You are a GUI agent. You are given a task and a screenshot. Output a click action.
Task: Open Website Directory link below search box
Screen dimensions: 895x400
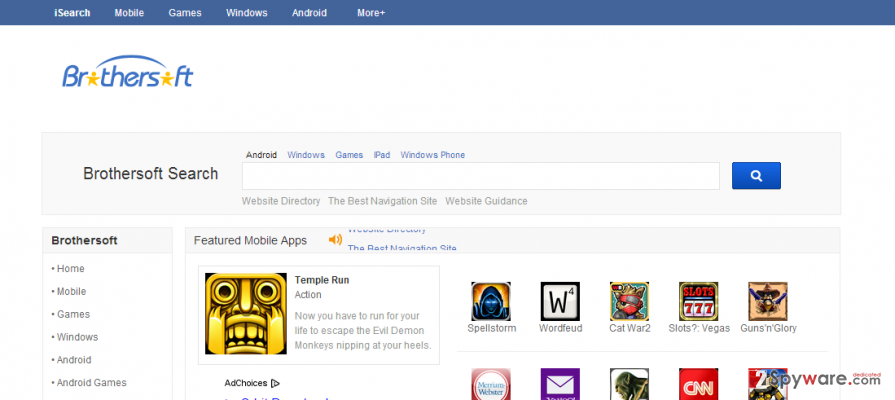pos(281,201)
